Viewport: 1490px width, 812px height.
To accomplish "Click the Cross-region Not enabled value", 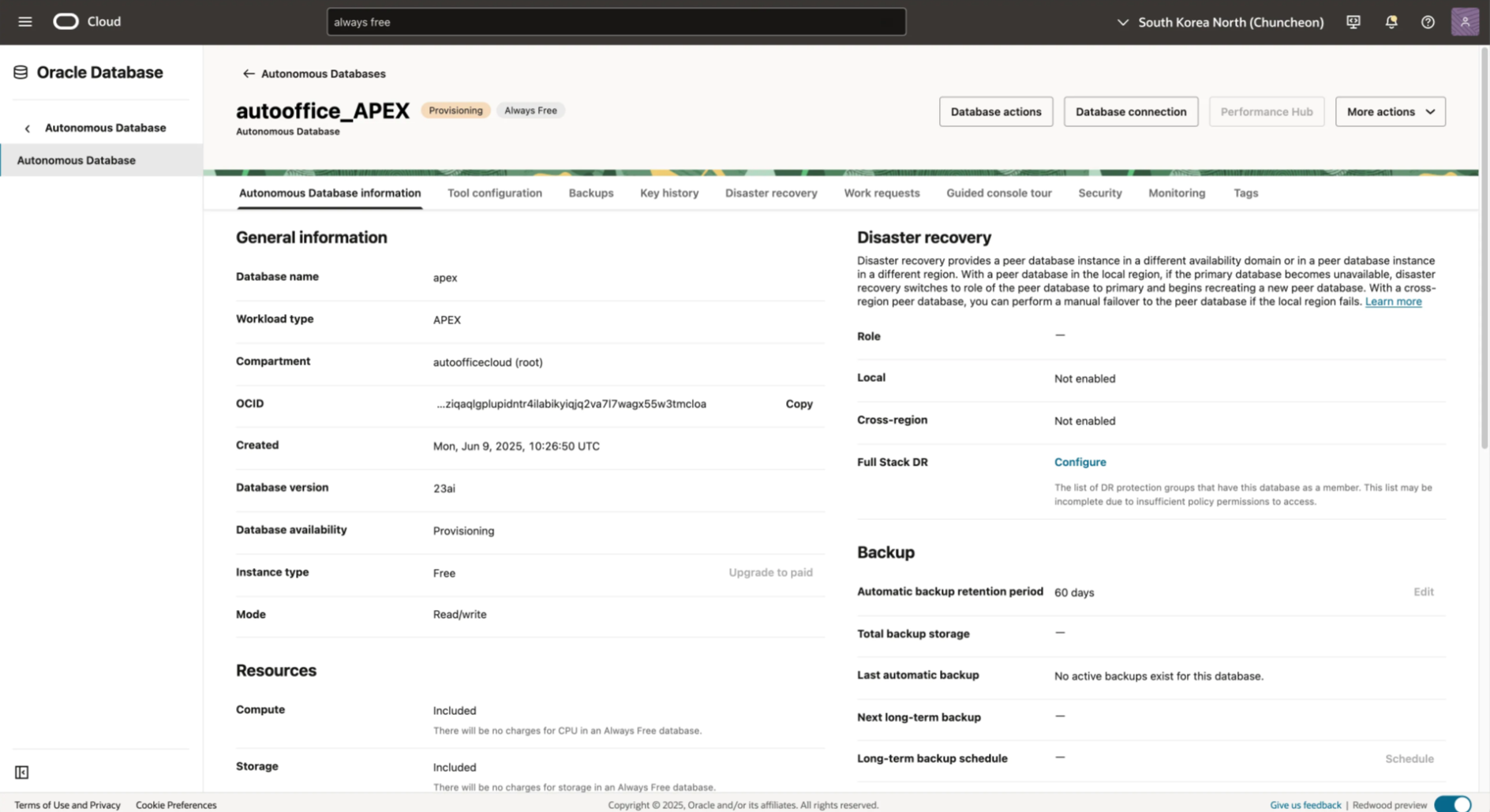I will (1084, 421).
